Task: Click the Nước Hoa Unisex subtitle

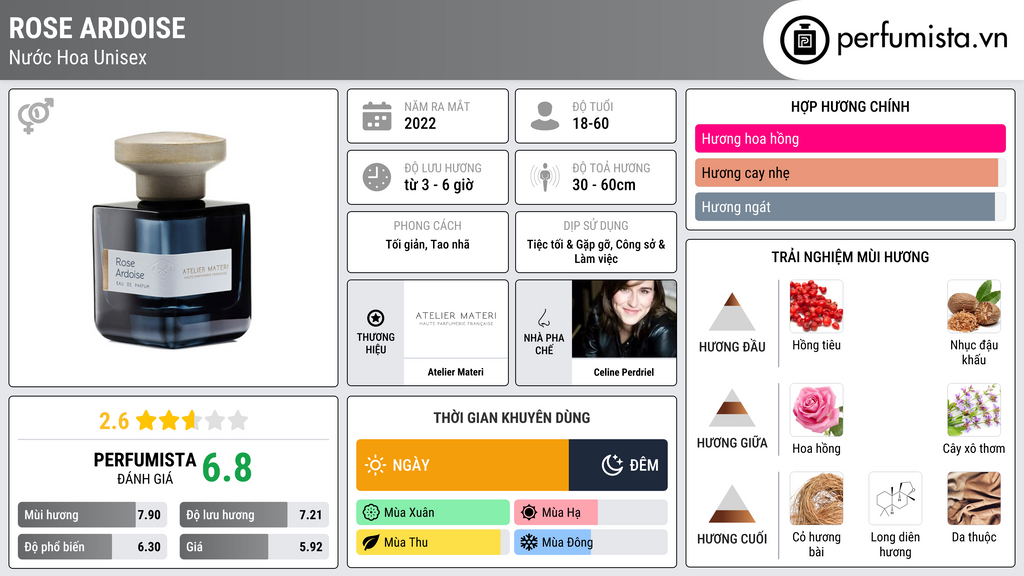Action: pyautogui.click(x=78, y=57)
